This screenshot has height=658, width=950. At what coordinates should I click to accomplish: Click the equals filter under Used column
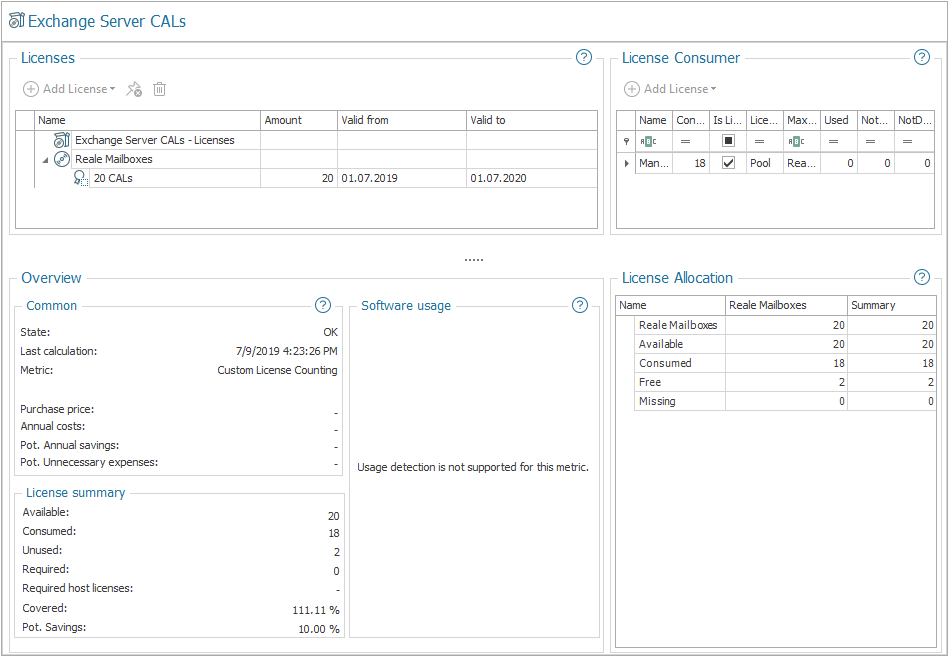[x=833, y=141]
